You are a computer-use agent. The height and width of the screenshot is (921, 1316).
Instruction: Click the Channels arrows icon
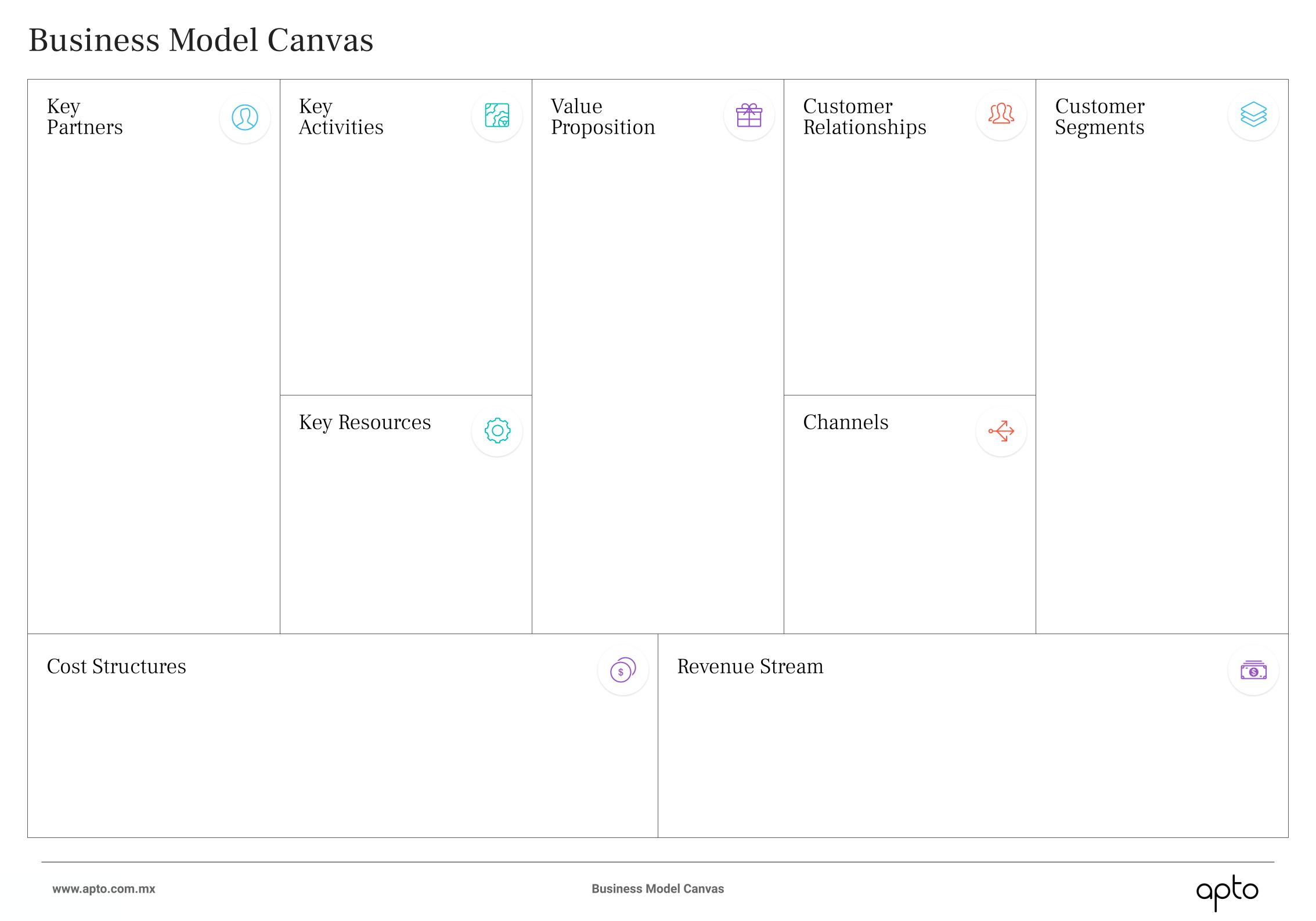tap(1001, 431)
